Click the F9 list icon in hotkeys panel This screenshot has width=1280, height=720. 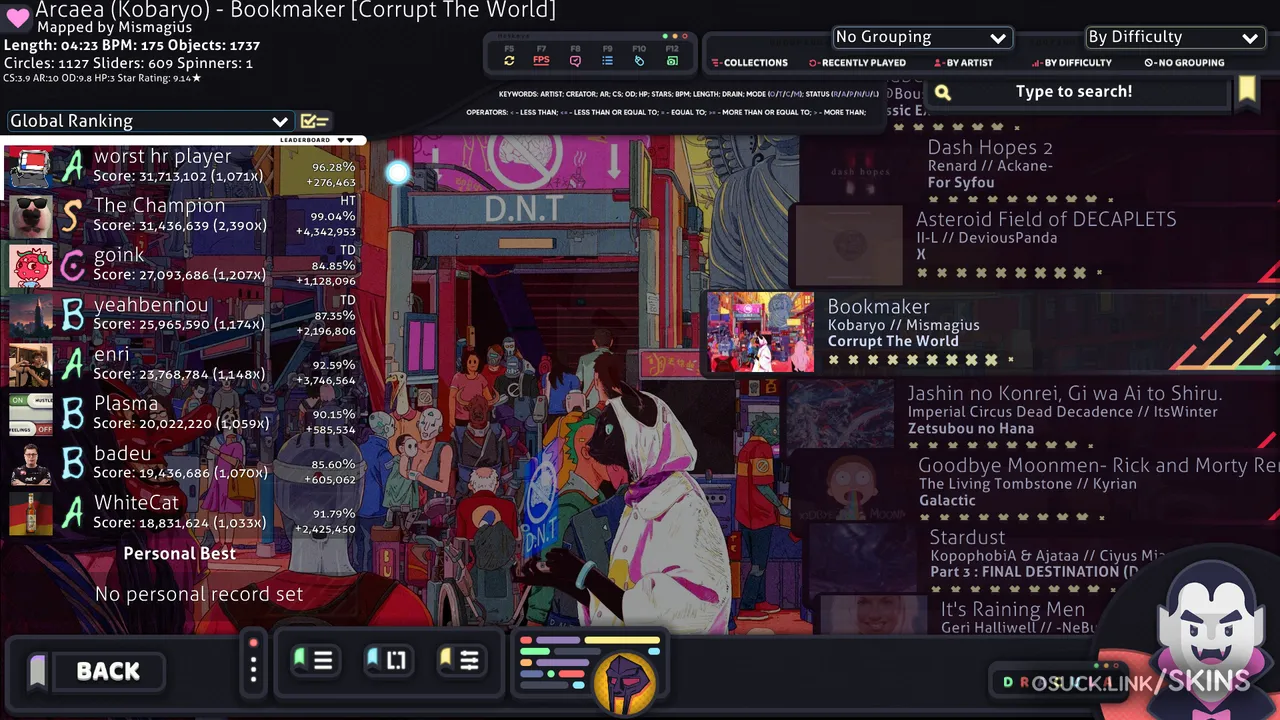point(607,60)
